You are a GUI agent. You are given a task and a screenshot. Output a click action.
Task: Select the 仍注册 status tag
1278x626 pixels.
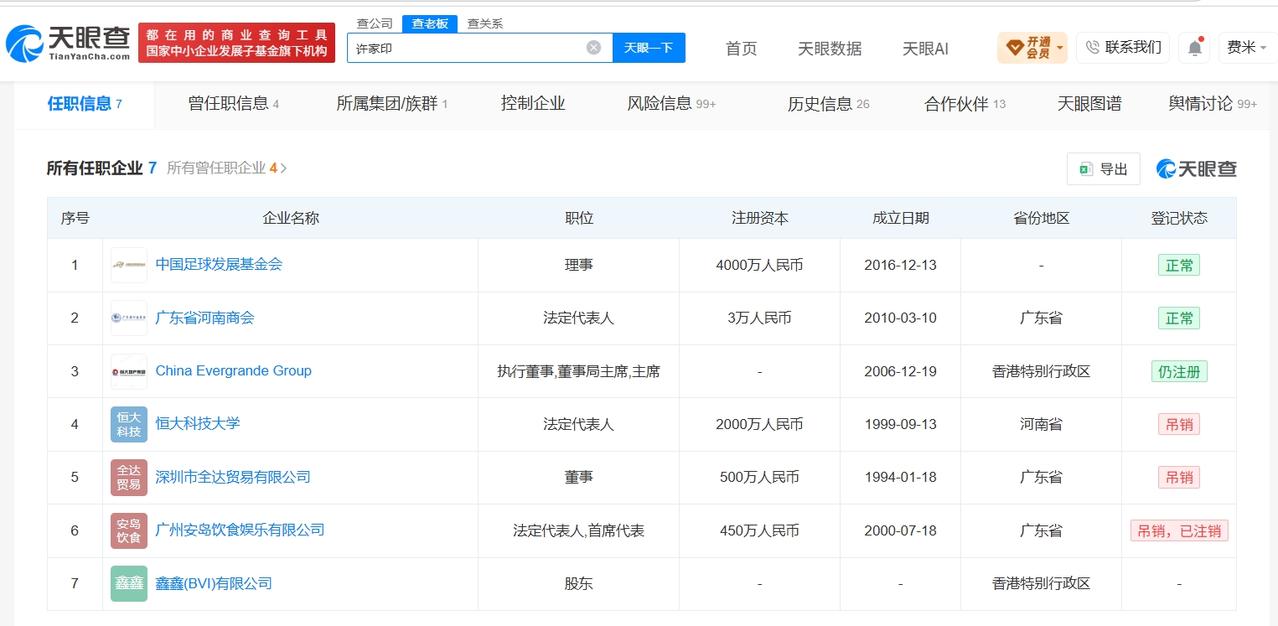1179,371
